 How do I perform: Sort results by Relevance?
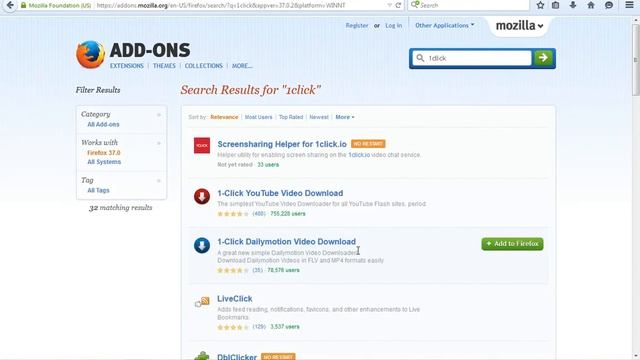(224, 117)
